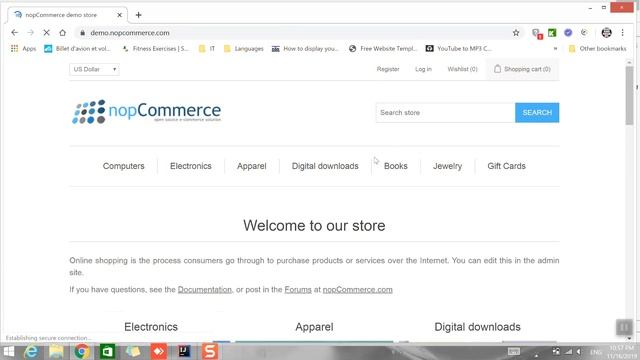Screen dimensions: 640x360
Task: Open the How to display you... bookmark
Action: [x=305, y=49]
